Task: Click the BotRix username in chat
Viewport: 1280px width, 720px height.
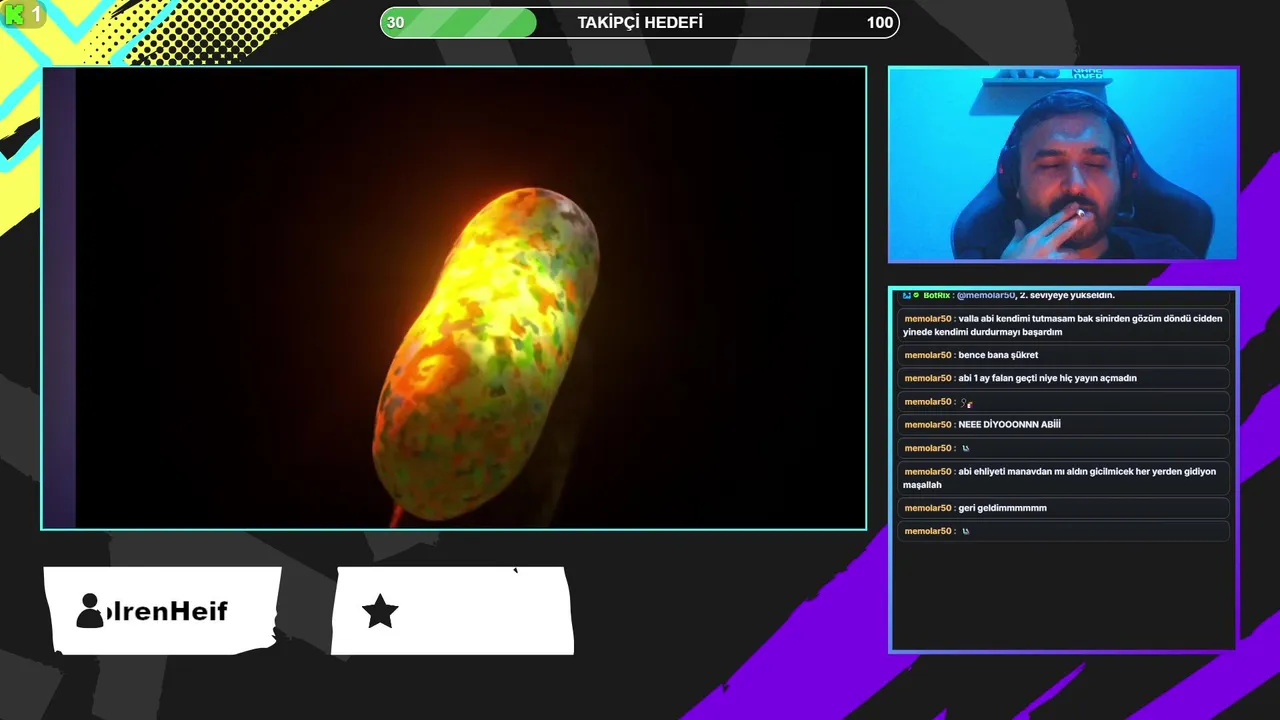Action: (x=936, y=295)
